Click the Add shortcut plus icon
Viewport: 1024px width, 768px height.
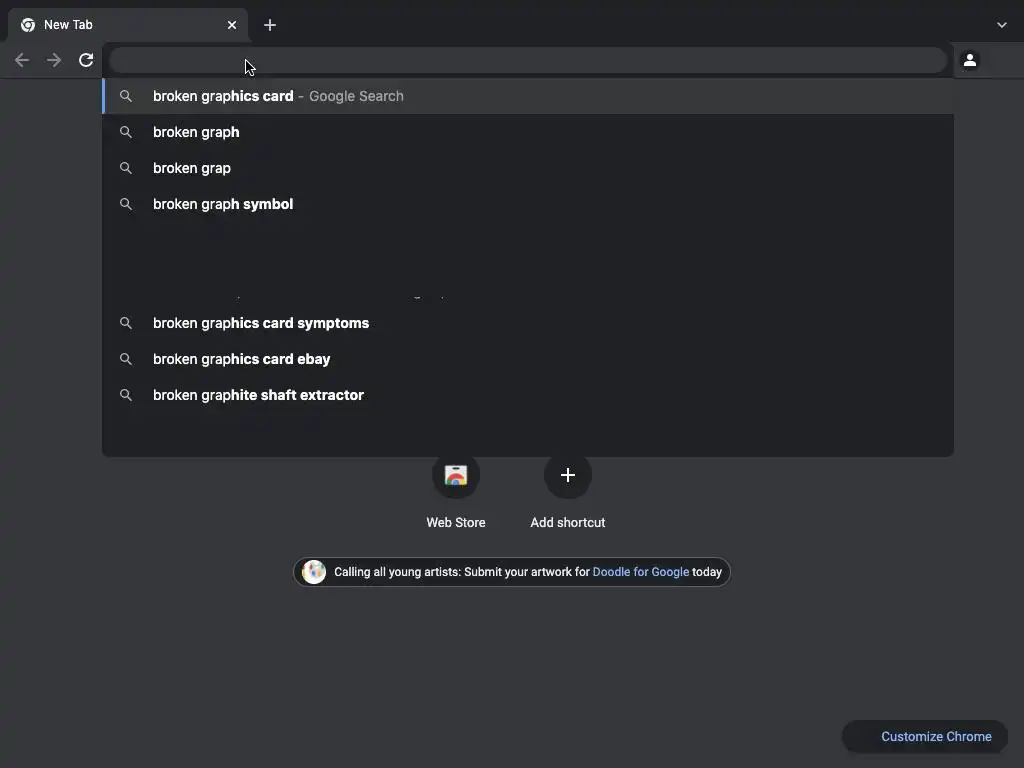coord(568,475)
